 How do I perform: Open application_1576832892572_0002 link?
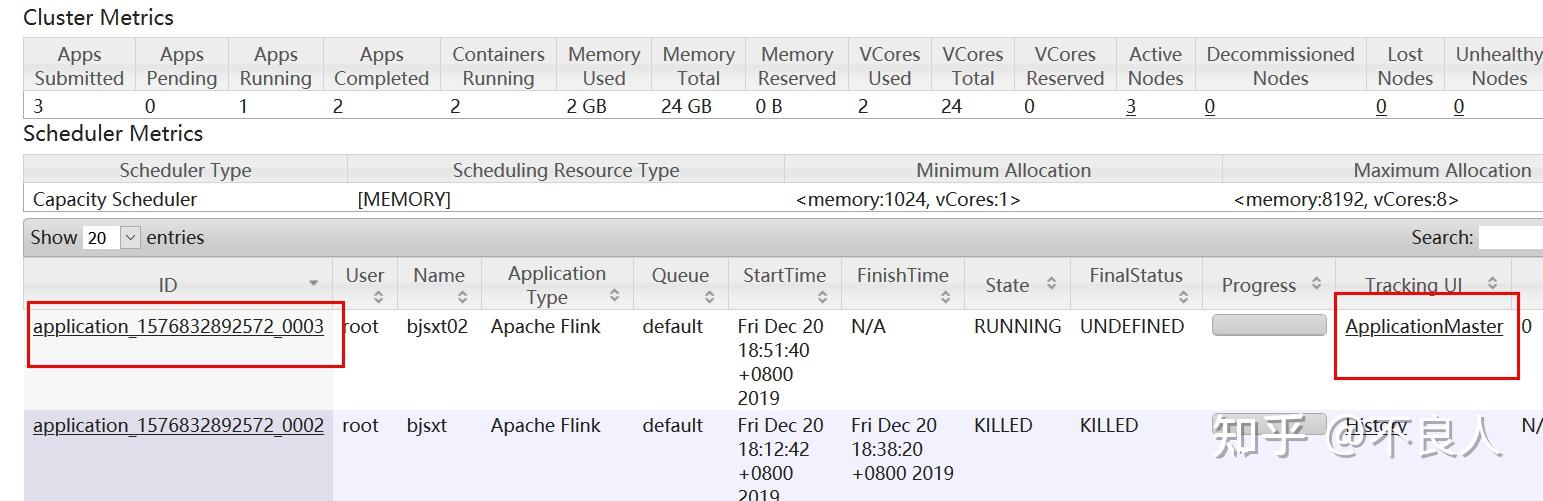[x=178, y=426]
